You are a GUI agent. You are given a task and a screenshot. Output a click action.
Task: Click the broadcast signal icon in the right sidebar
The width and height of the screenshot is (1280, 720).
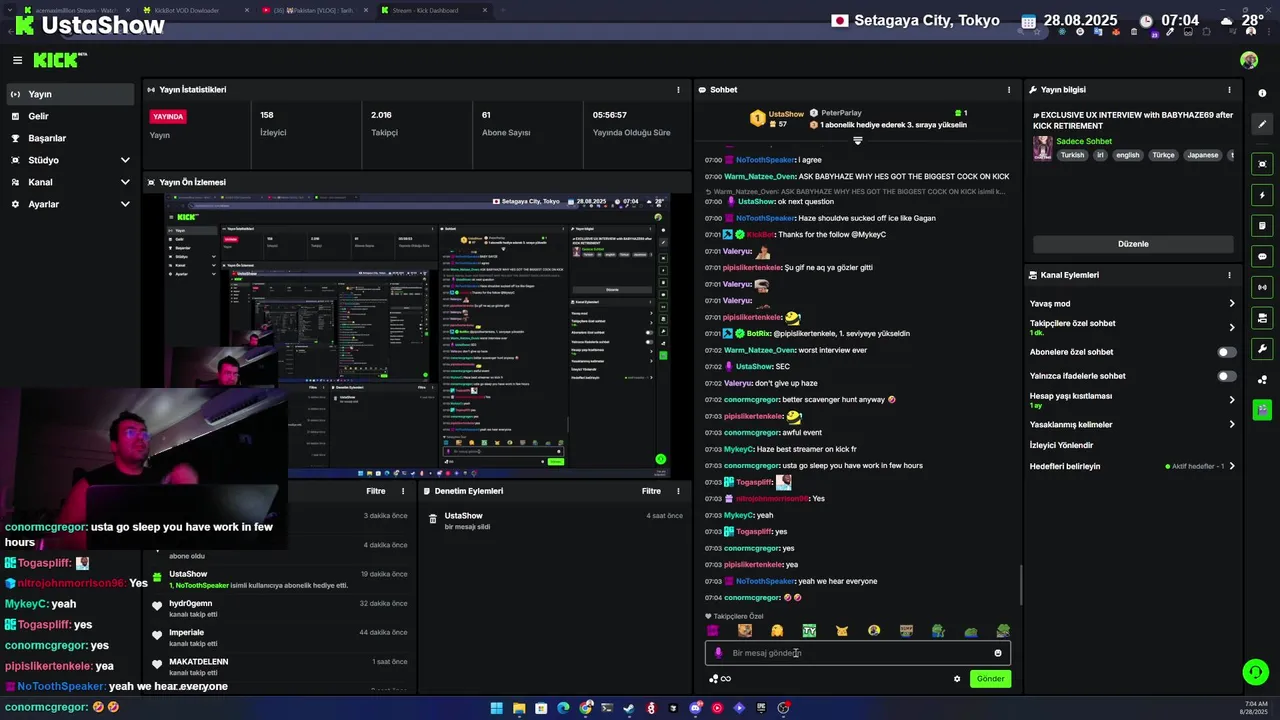[x=1262, y=287]
